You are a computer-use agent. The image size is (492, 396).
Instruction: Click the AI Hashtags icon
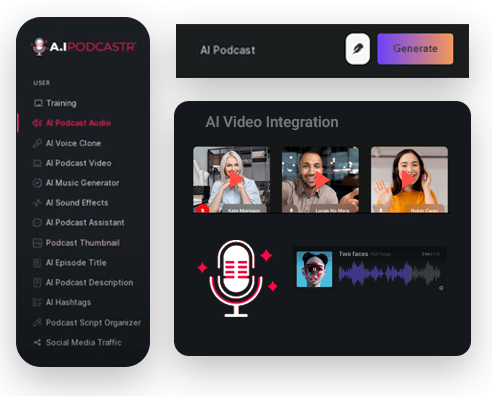(x=37, y=302)
